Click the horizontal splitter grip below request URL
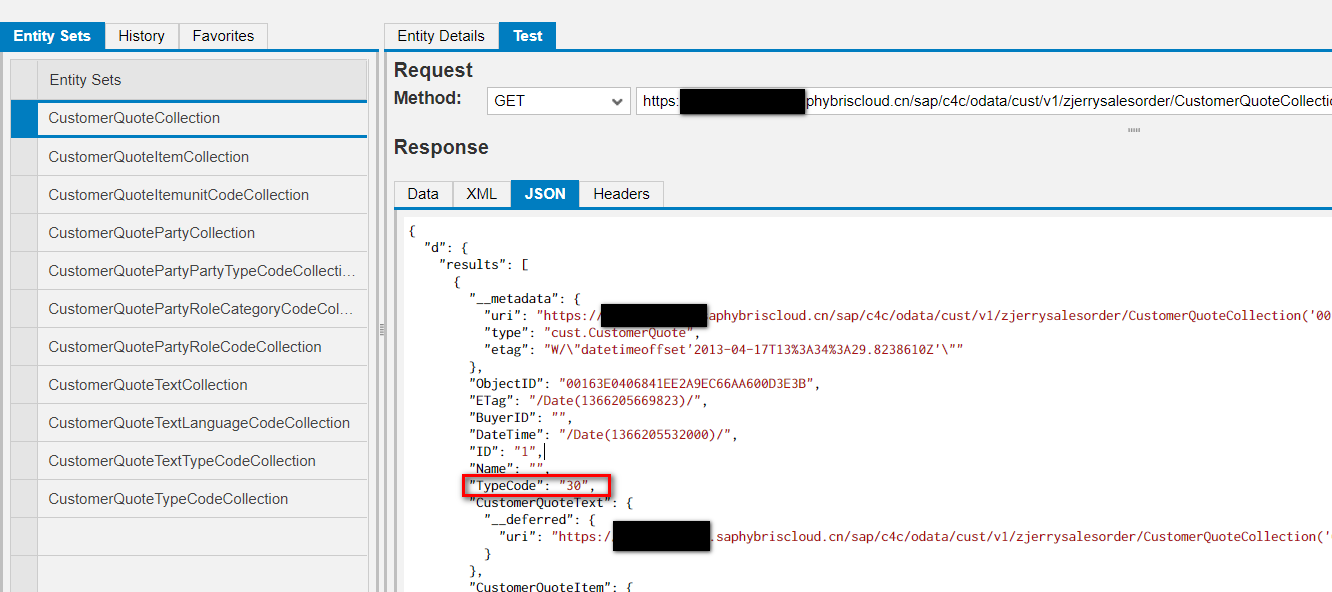Viewport: 1332px width, 592px height. pyautogui.click(x=1134, y=130)
